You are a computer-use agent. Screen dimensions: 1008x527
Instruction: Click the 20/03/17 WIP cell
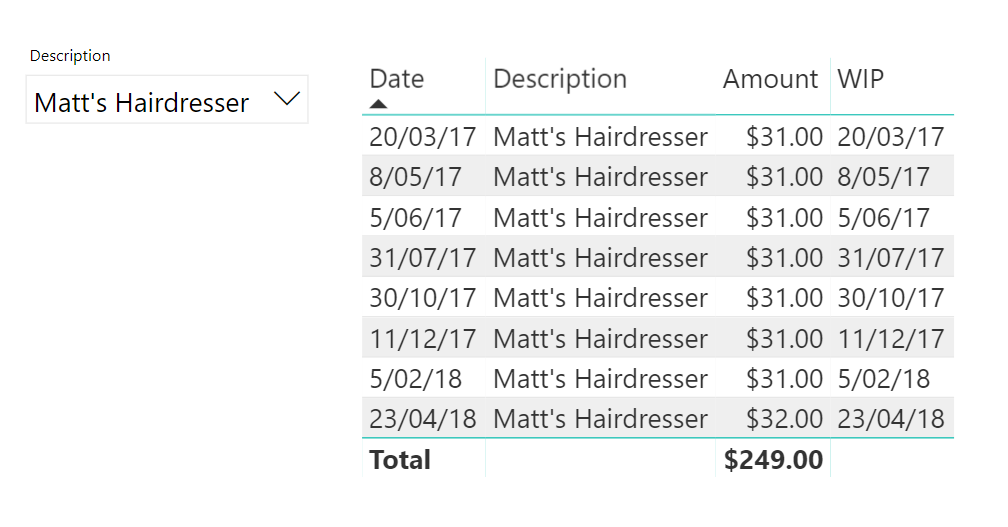890,137
